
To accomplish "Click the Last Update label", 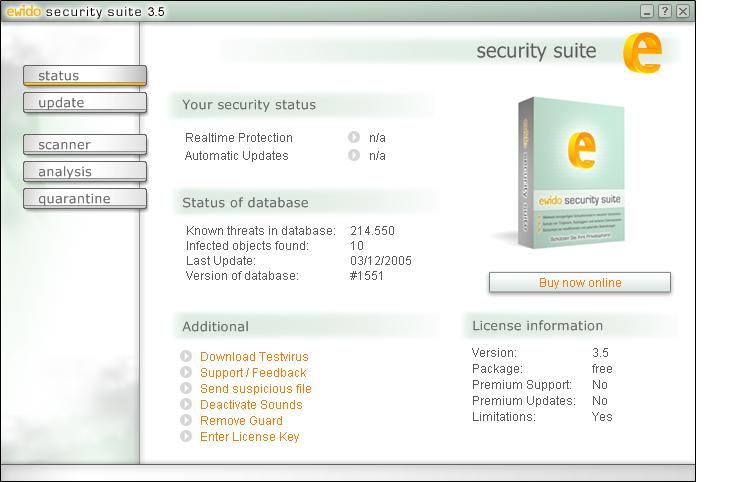I will [x=221, y=260].
